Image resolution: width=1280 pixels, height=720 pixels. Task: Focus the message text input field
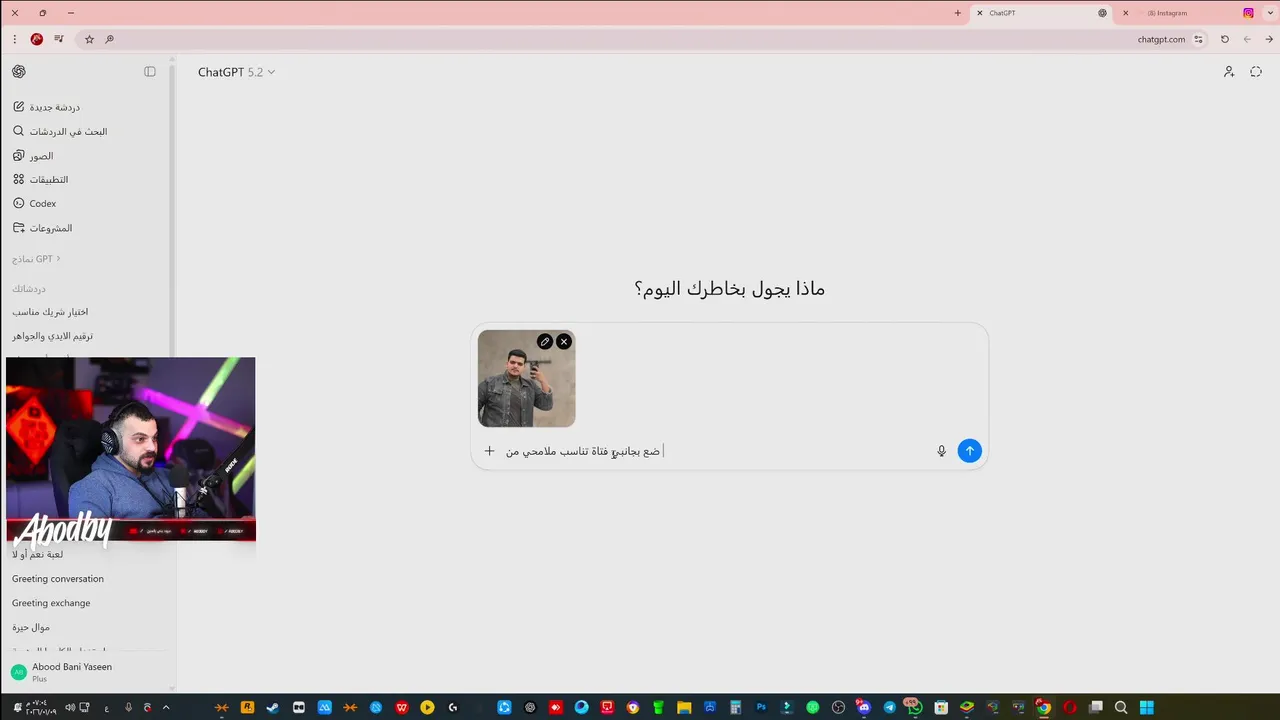point(715,451)
